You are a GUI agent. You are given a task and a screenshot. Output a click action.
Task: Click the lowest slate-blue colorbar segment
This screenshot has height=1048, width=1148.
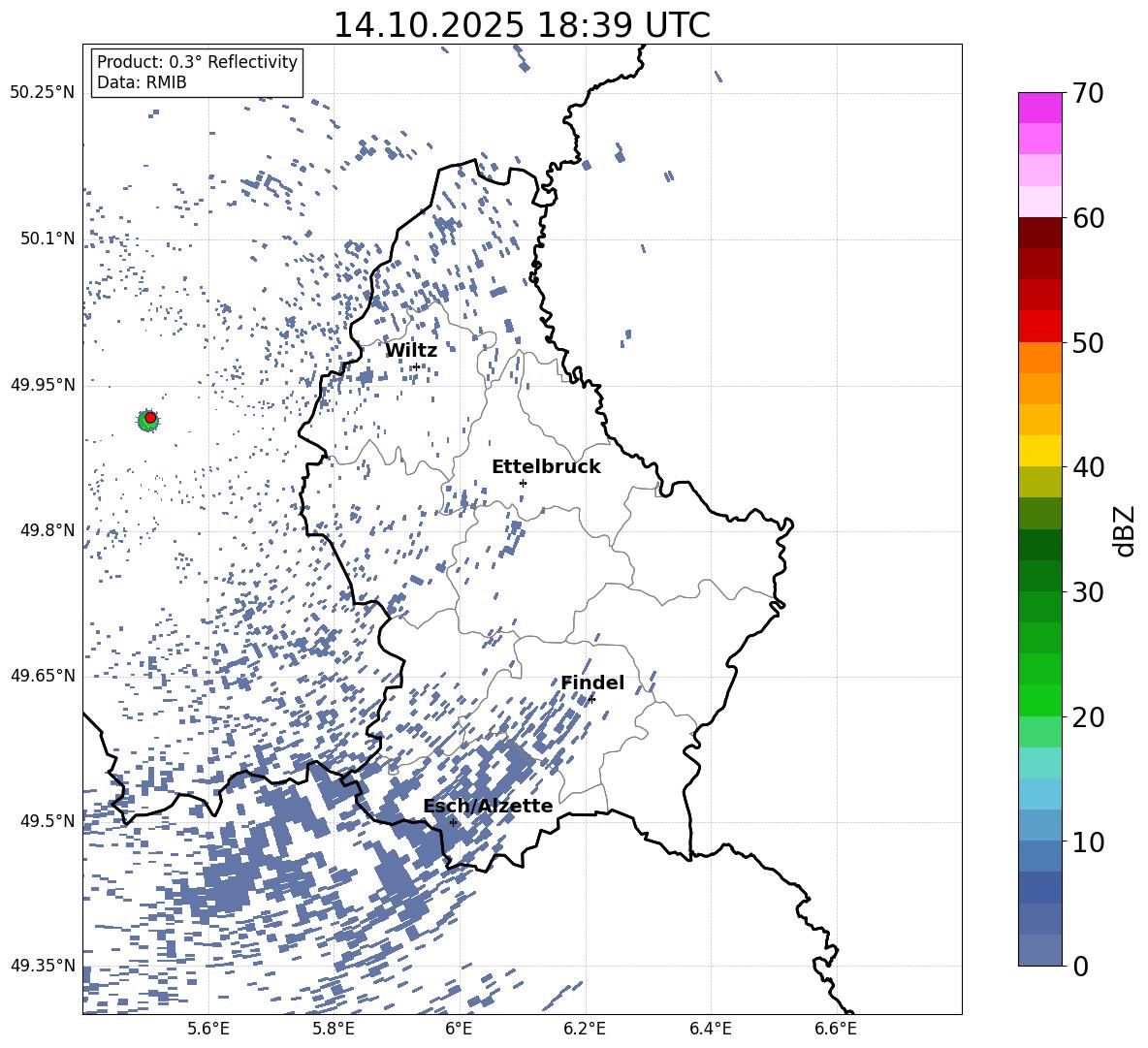(x=1039, y=950)
